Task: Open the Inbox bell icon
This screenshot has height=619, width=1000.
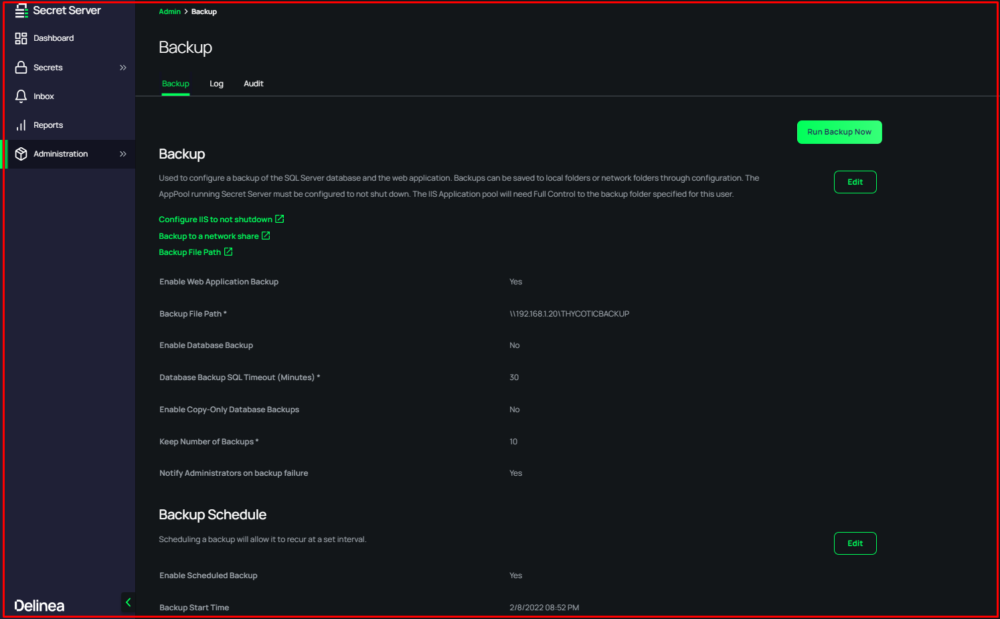Action: (21, 96)
